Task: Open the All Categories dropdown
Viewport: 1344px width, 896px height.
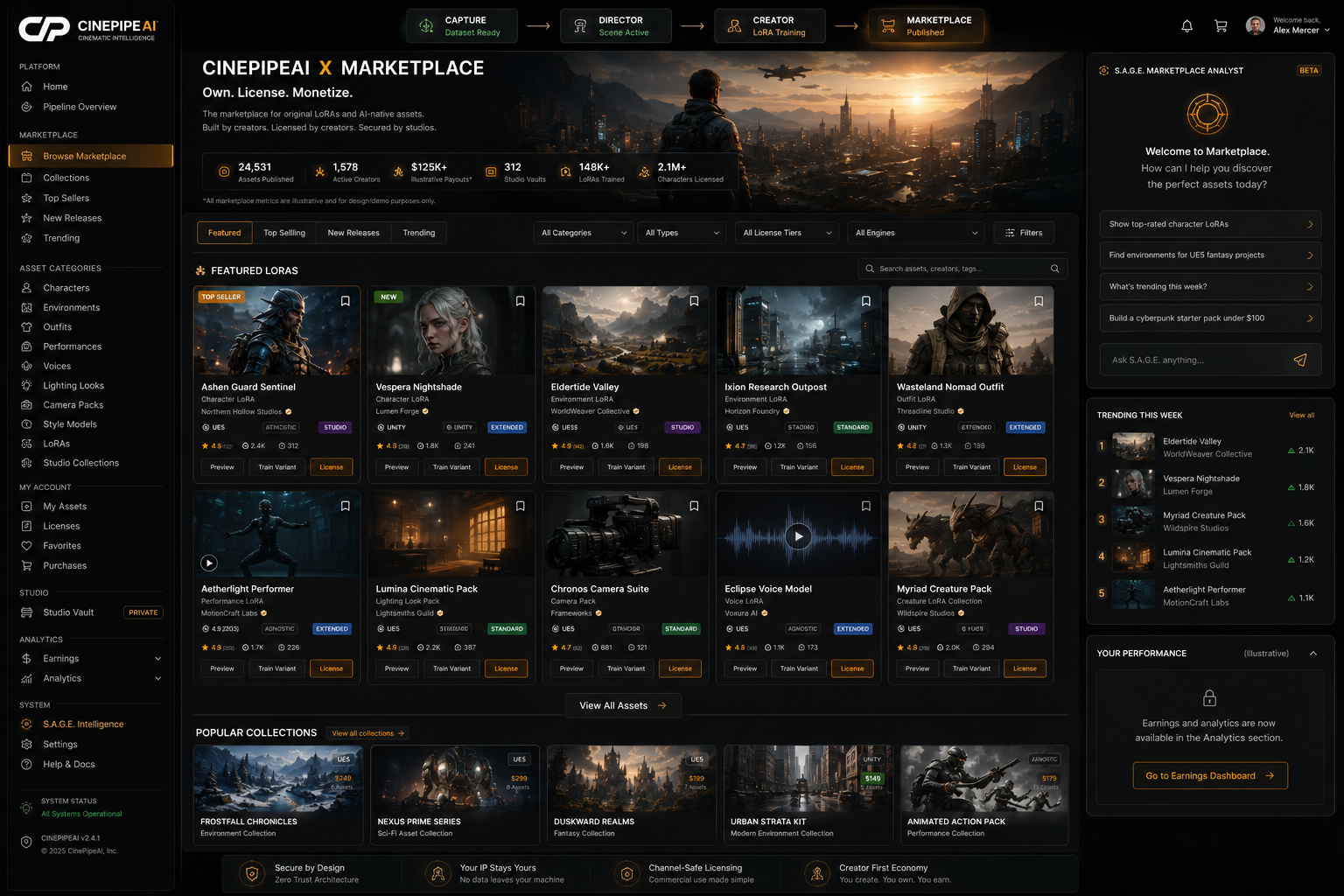Action: (x=584, y=233)
